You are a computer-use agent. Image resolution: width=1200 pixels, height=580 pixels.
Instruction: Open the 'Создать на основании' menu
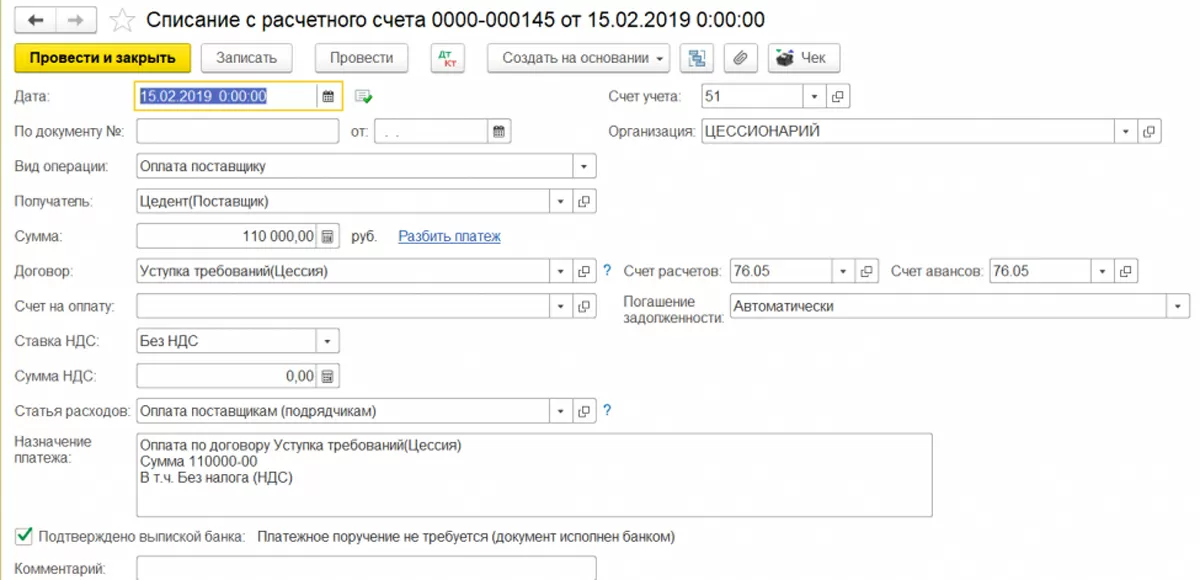point(578,58)
